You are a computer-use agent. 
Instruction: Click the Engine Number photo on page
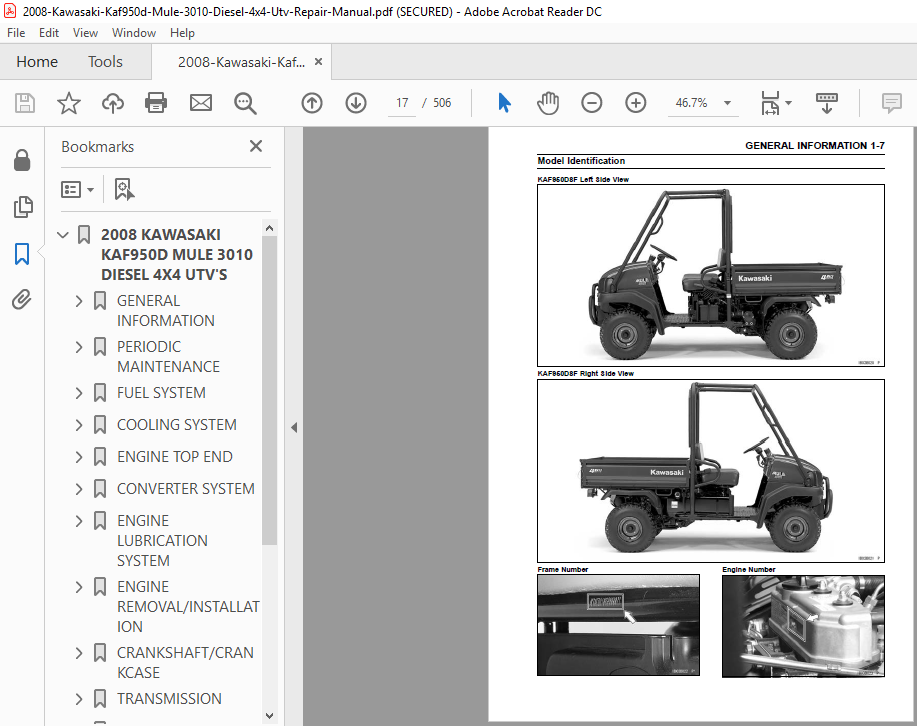[x=803, y=626]
